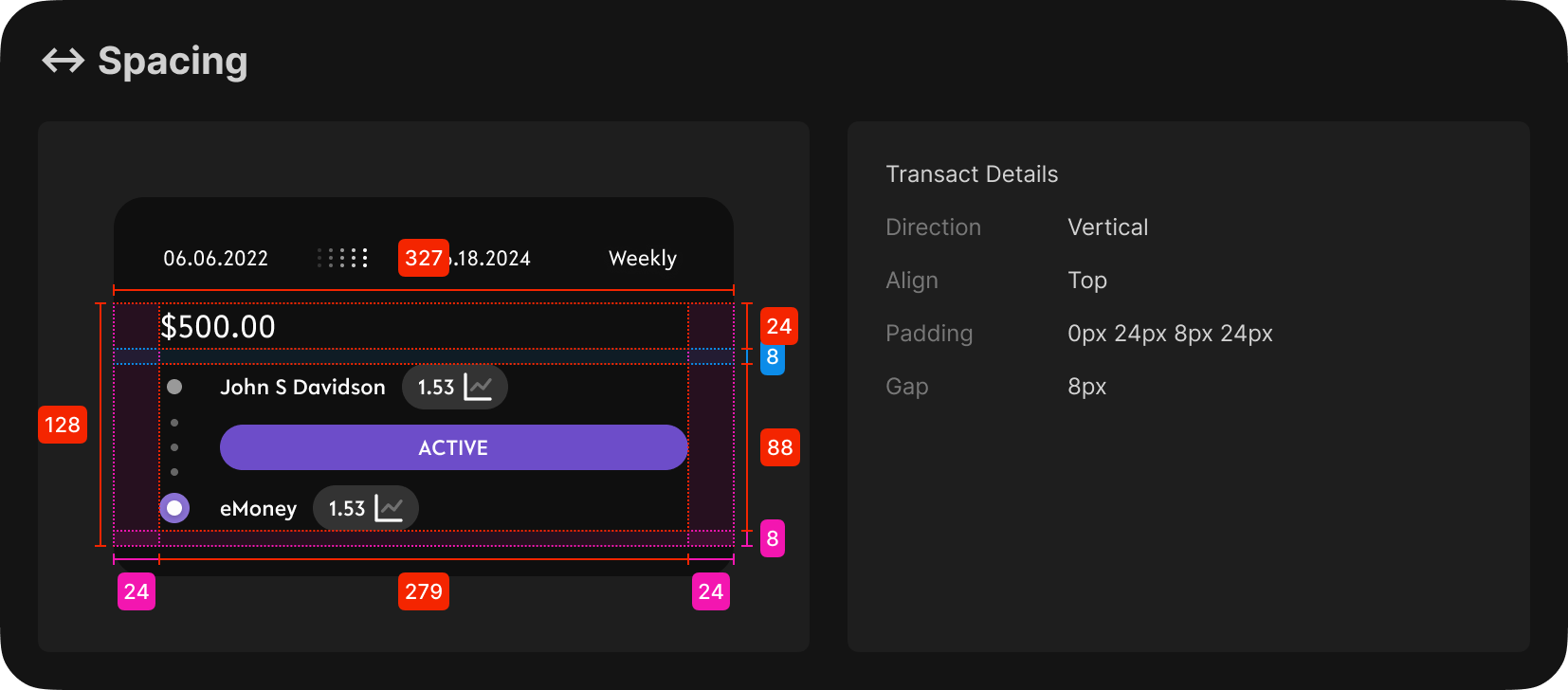
Task: Select the John S Davidson radio button
Action: pos(174,387)
